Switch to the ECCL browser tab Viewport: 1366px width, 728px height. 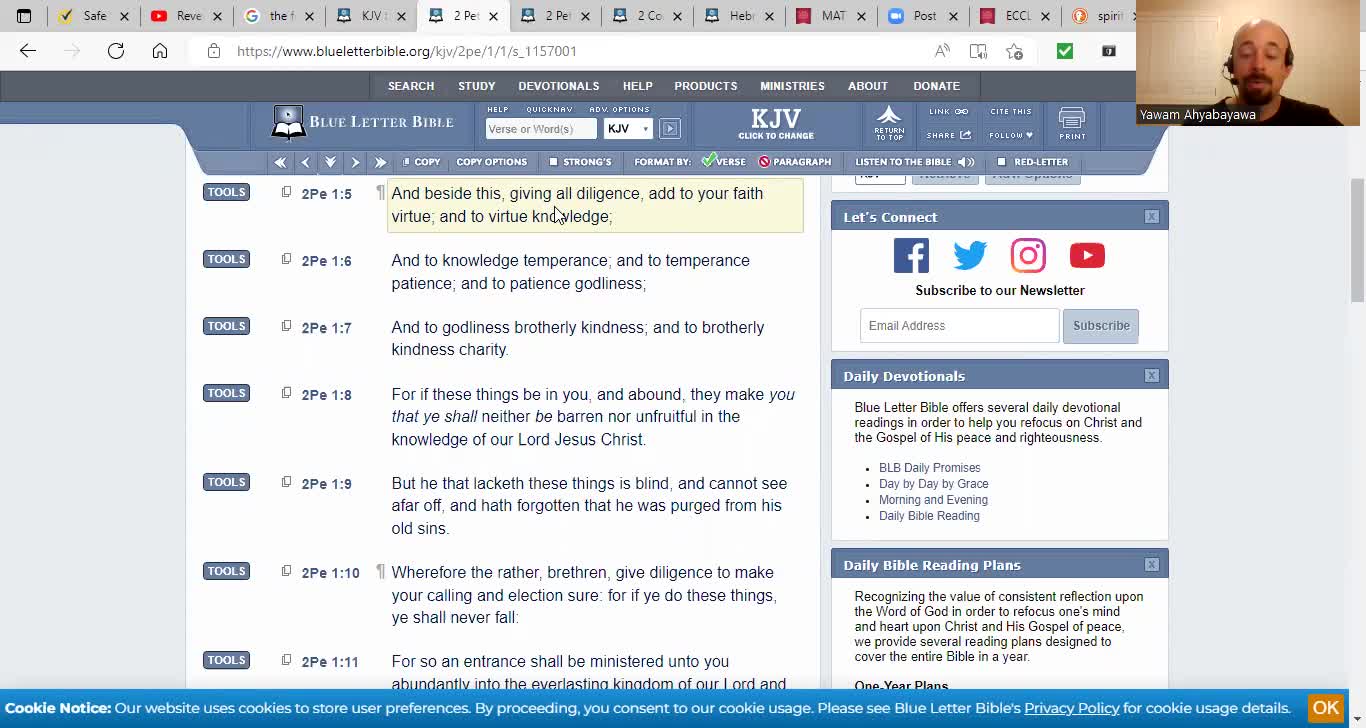[1016, 16]
